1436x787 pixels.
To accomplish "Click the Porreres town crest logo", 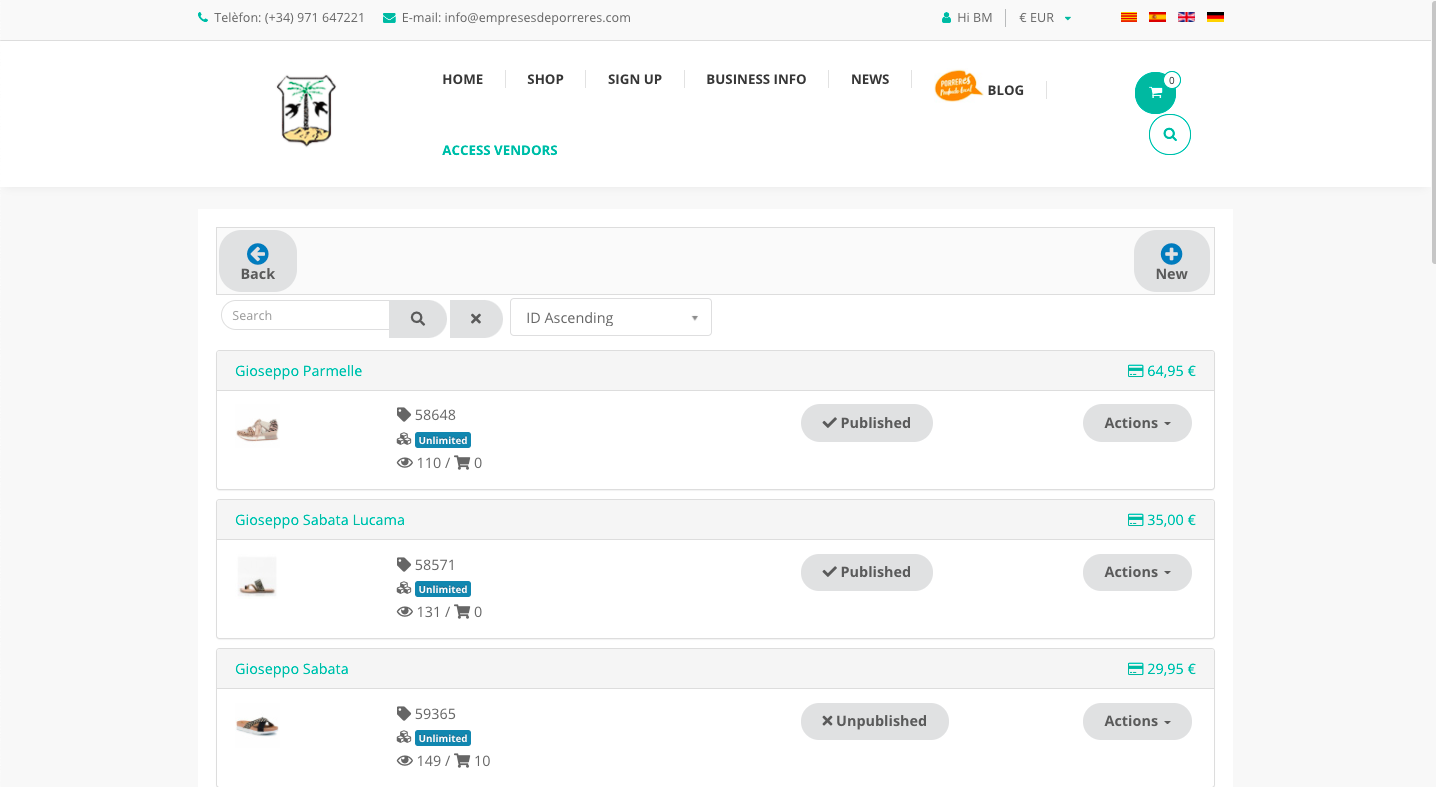I will click(306, 111).
